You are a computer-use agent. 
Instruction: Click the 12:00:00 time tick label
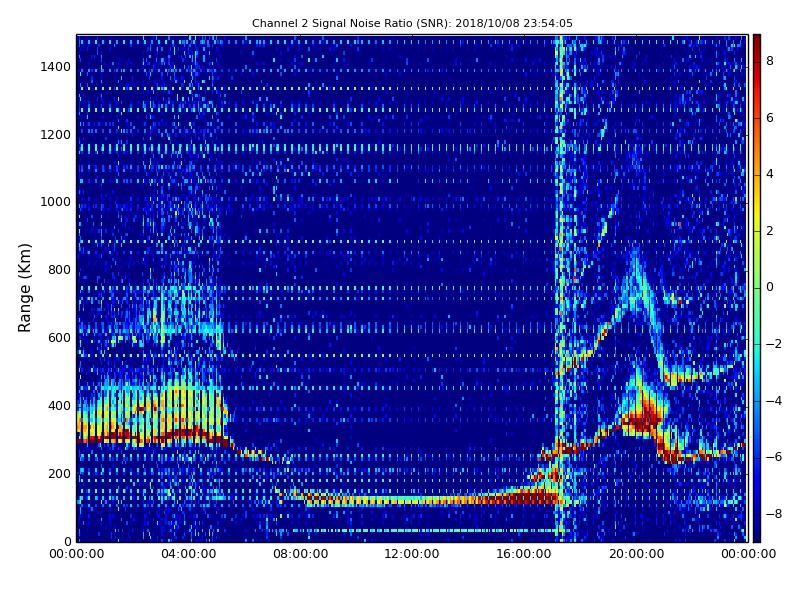tap(412, 554)
